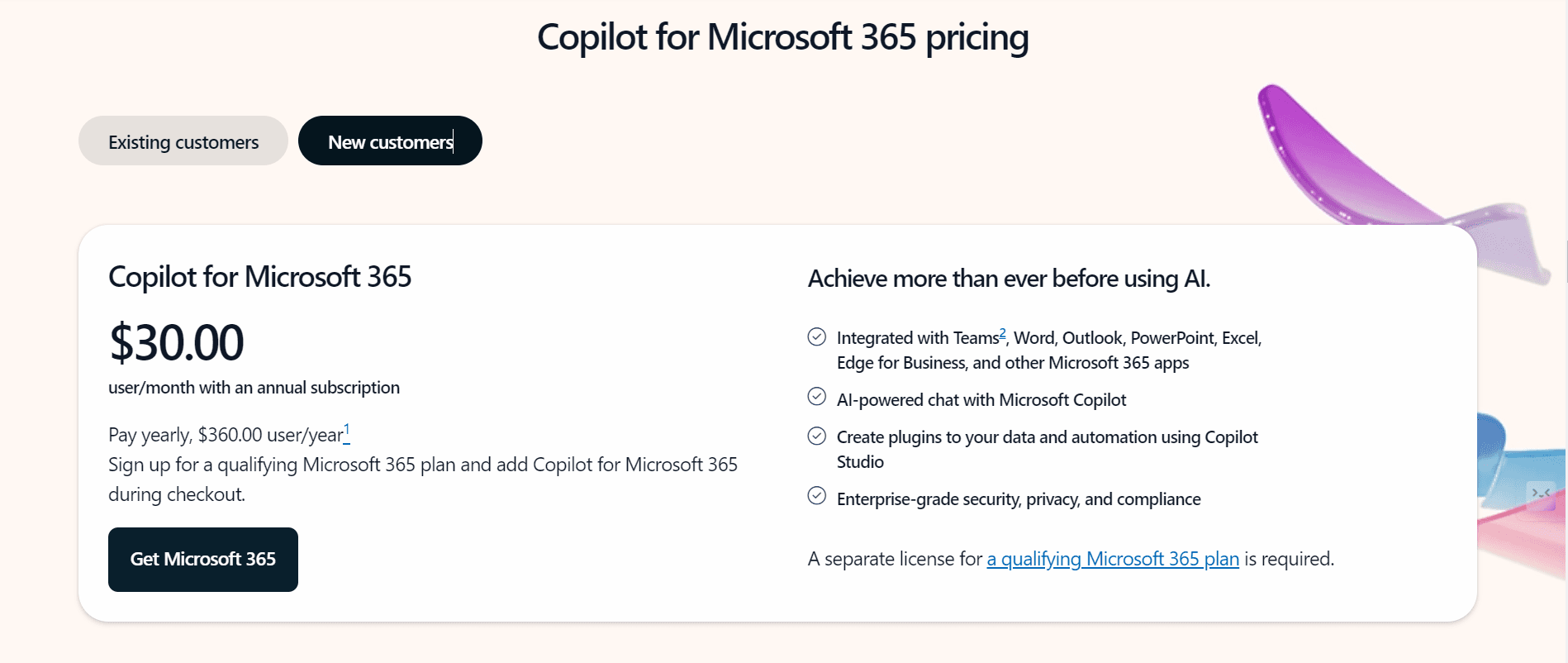1568x663 pixels.
Task: Click the Copilot for Microsoft 365 pricing heading
Action: click(782, 37)
